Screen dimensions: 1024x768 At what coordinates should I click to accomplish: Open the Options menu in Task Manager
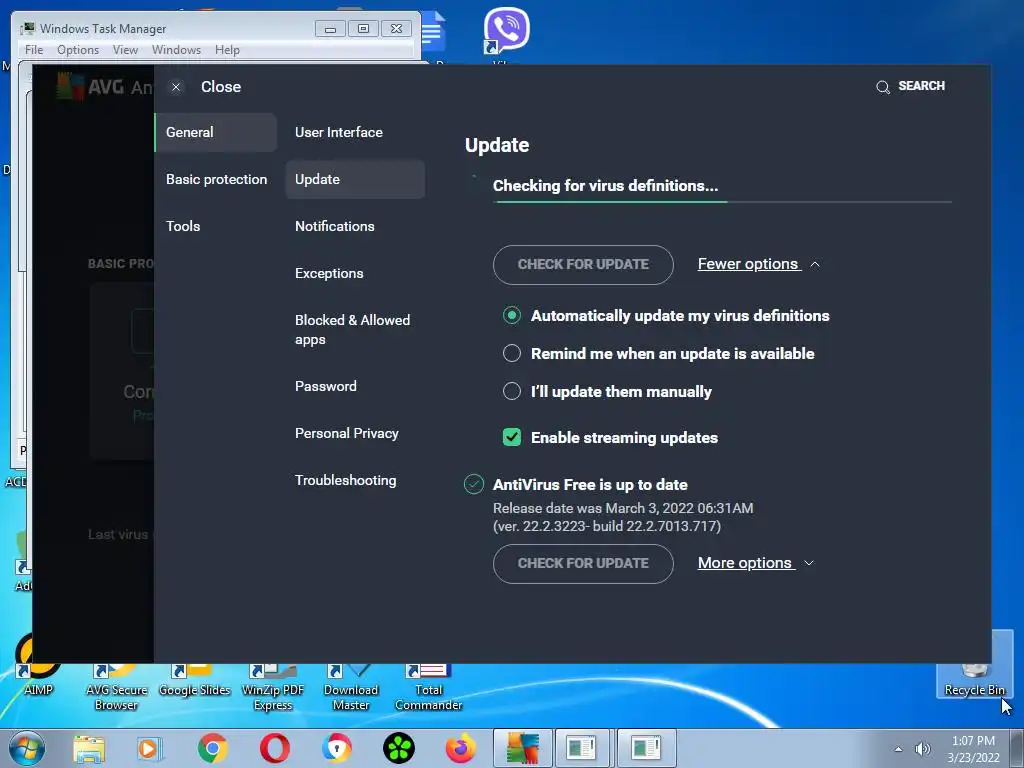click(78, 50)
